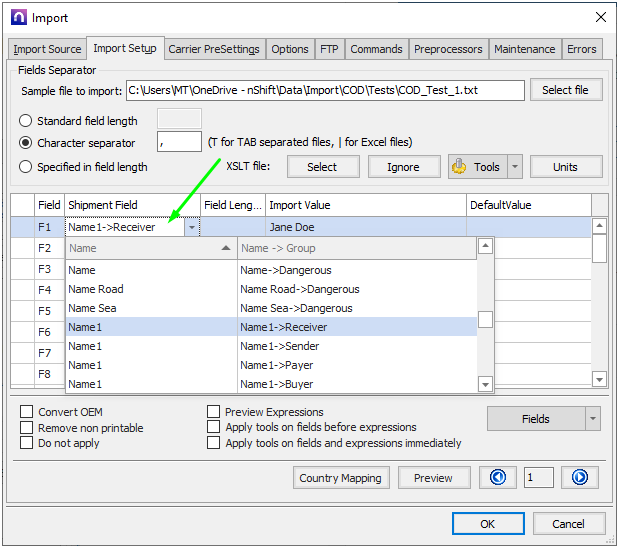The image size is (619, 548).
Task: Switch to the Carrier PreSettings tab
Action: coord(214,49)
